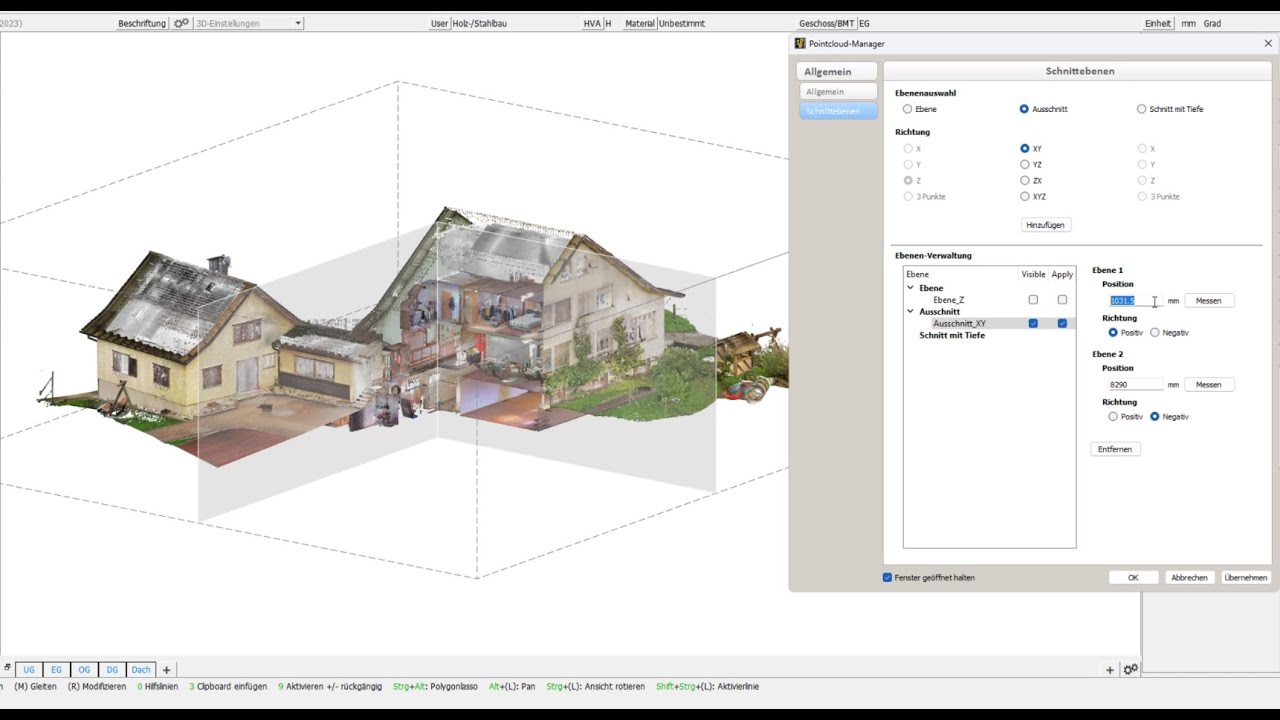1280x720 pixels.
Task: Select the ZX direction radio
Action: tap(1024, 181)
